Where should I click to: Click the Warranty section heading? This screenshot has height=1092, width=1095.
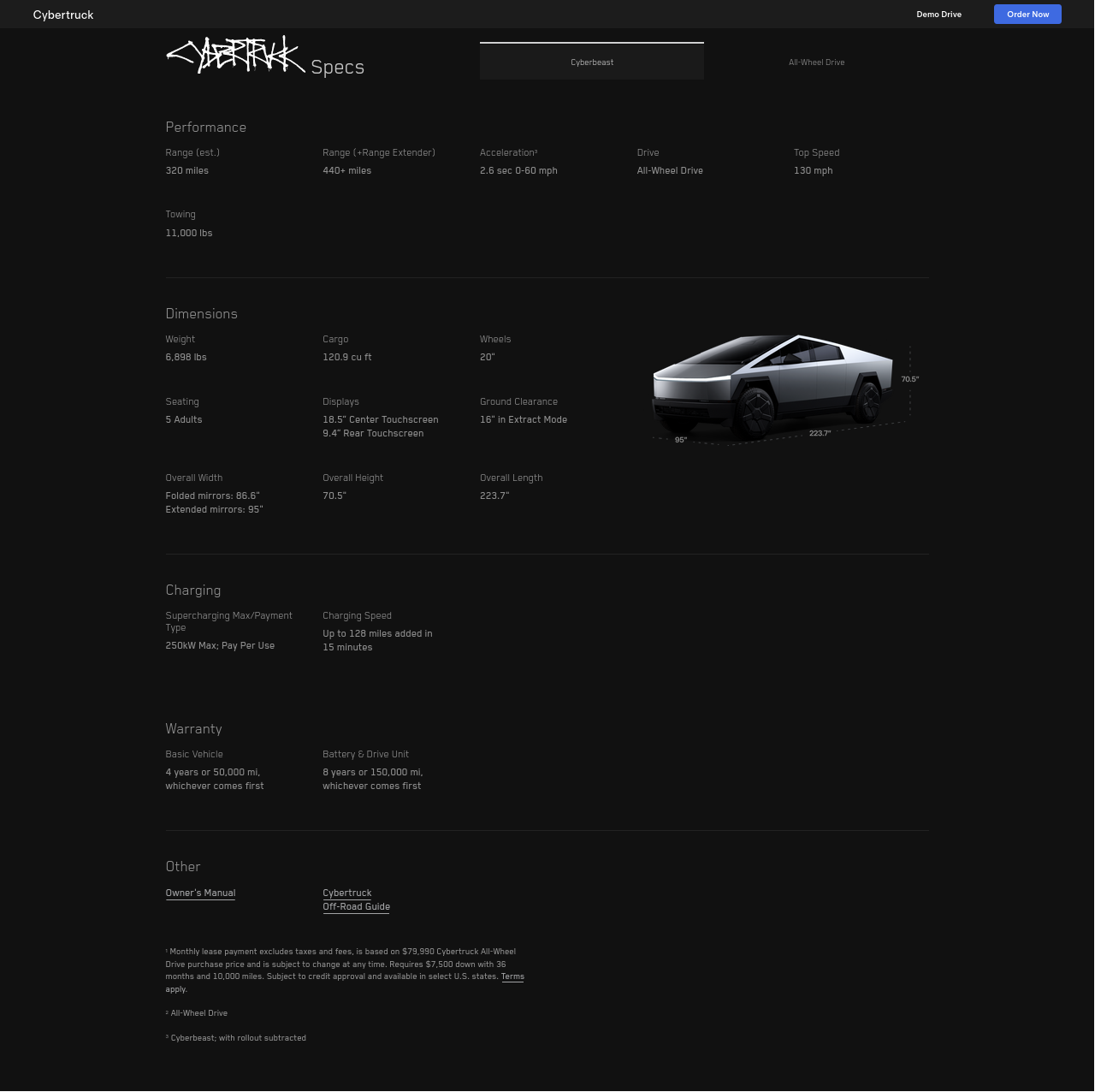click(x=193, y=728)
